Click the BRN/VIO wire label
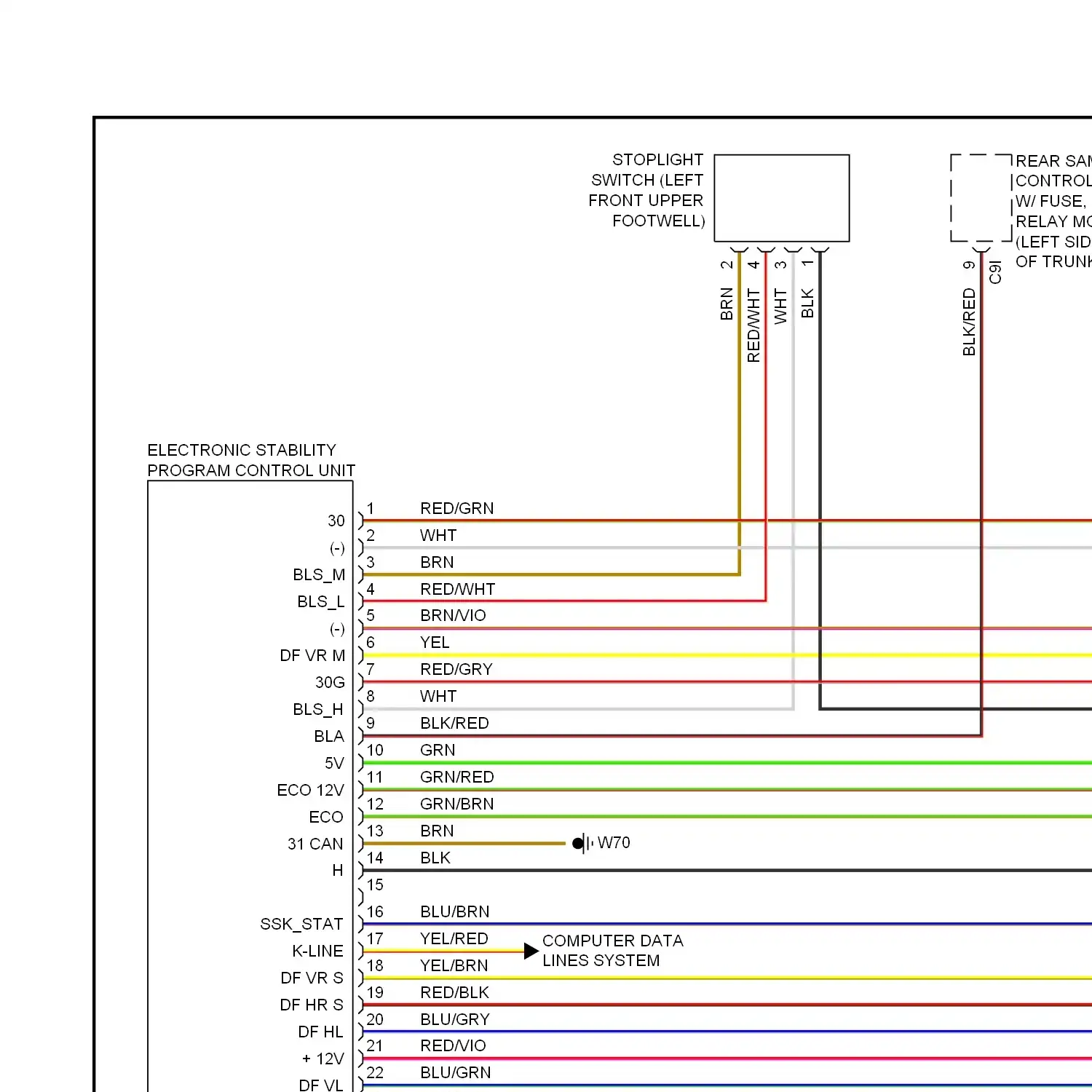Screen dimensions: 1092x1092 pos(453,615)
